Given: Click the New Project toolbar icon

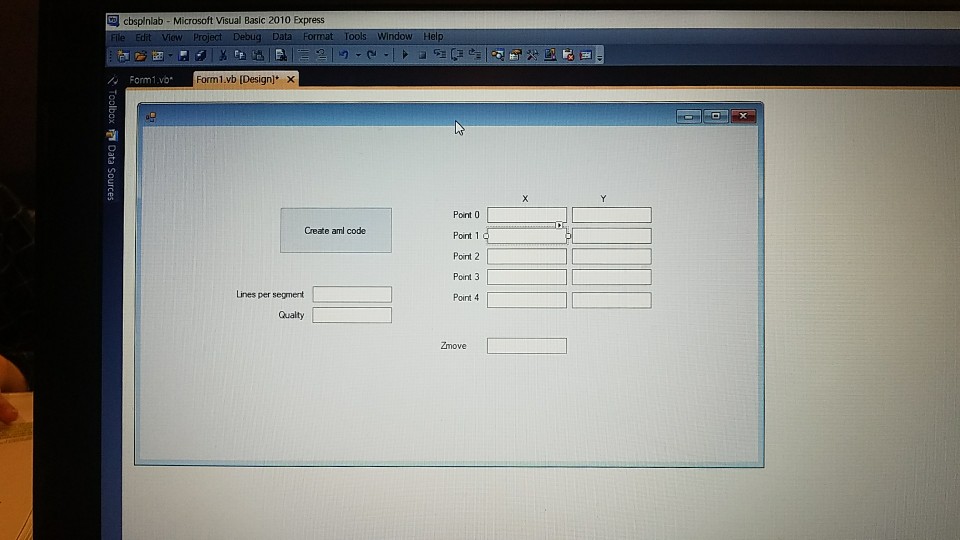Looking at the screenshot, I should click(x=123, y=56).
